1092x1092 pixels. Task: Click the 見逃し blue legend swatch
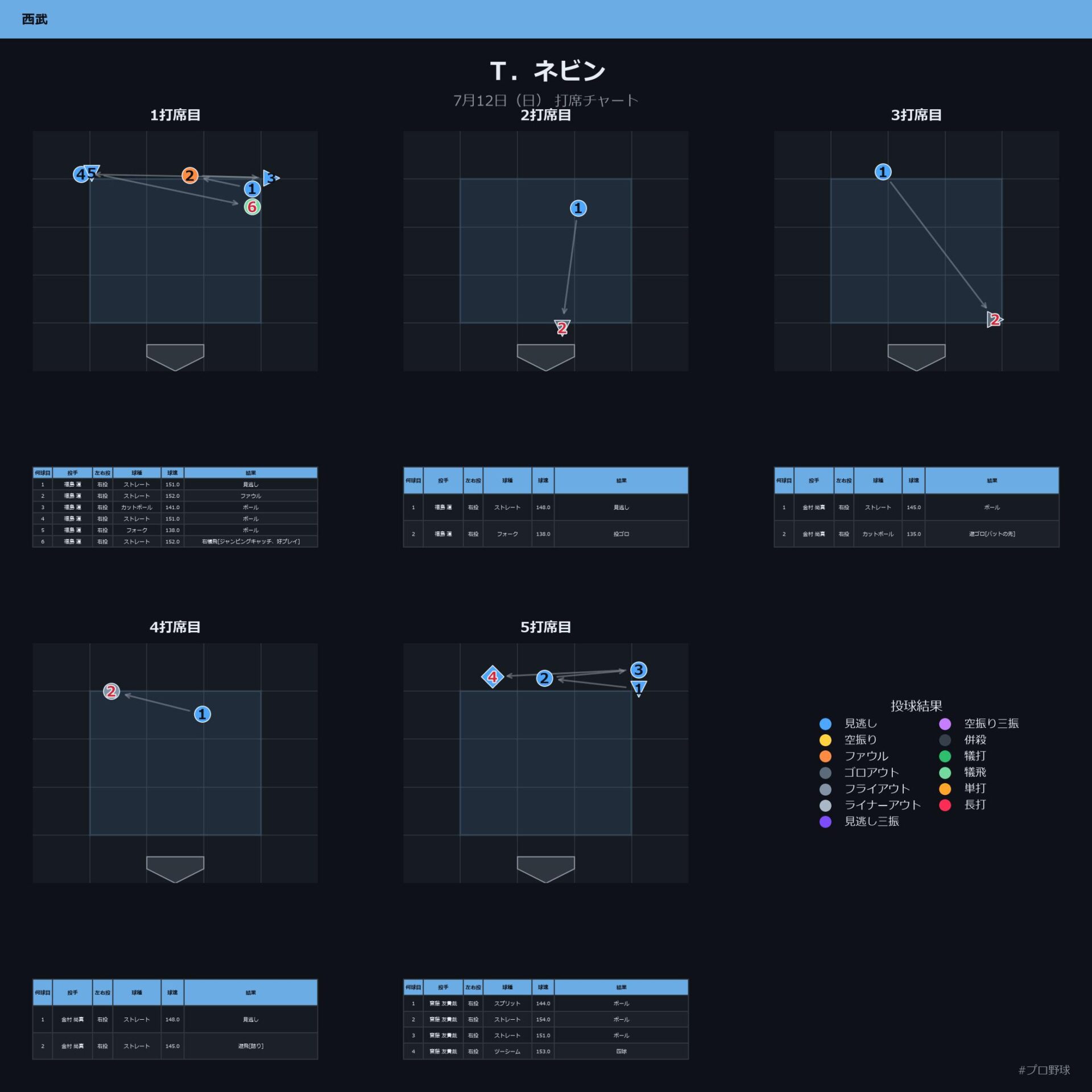(x=825, y=723)
